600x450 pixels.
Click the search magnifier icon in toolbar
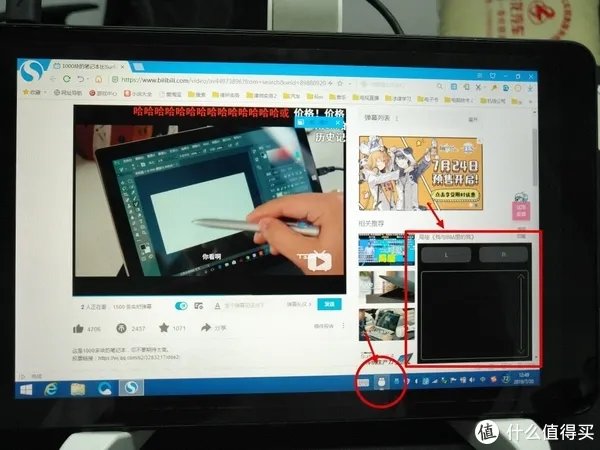440,86
